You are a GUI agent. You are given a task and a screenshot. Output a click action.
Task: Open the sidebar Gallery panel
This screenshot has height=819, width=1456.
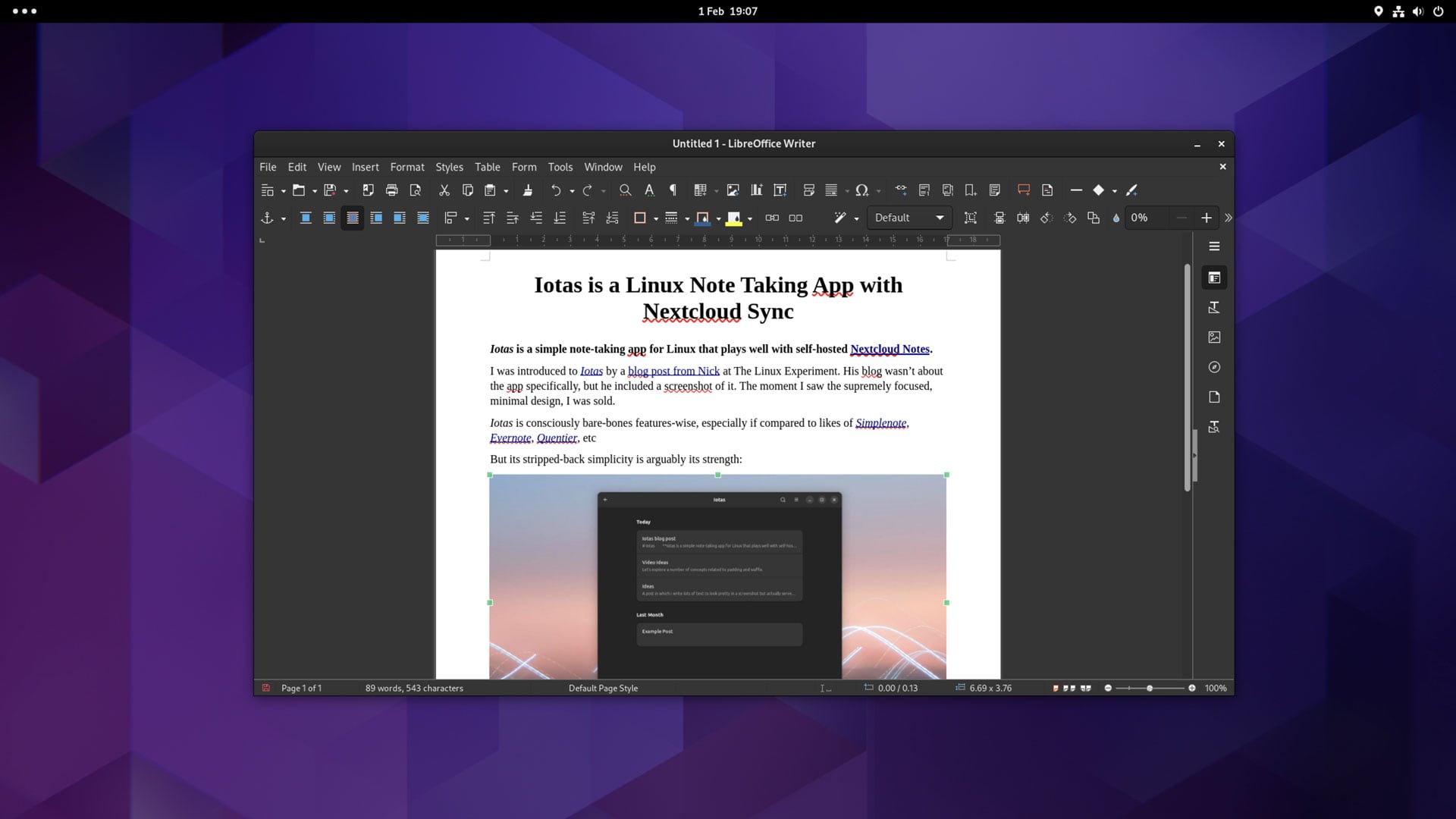pyautogui.click(x=1214, y=337)
